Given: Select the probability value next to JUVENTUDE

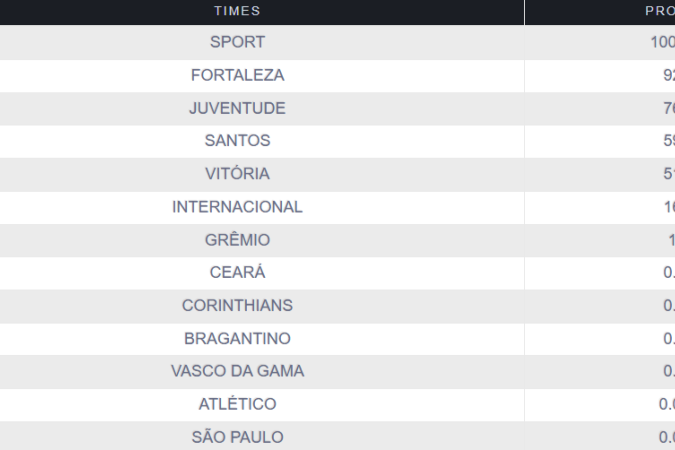Looking at the screenshot, I should (666, 108).
